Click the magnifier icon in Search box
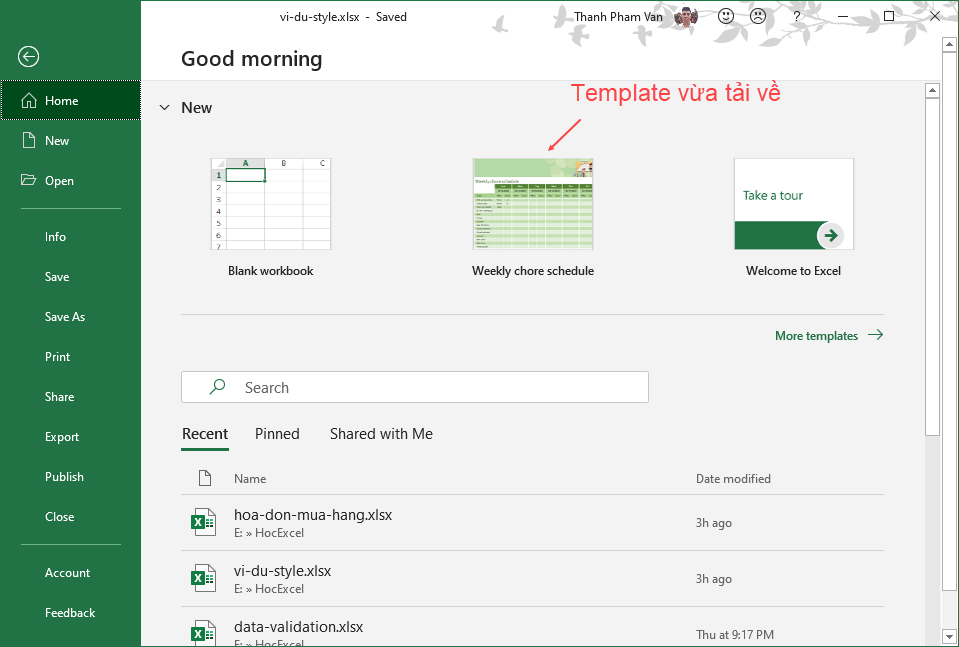 click(x=217, y=386)
